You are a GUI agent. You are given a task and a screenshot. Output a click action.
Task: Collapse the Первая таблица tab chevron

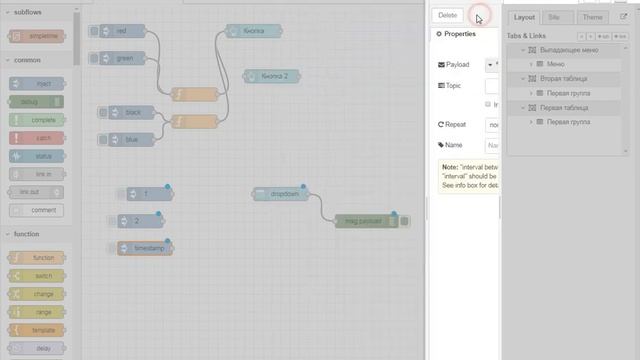click(523, 108)
